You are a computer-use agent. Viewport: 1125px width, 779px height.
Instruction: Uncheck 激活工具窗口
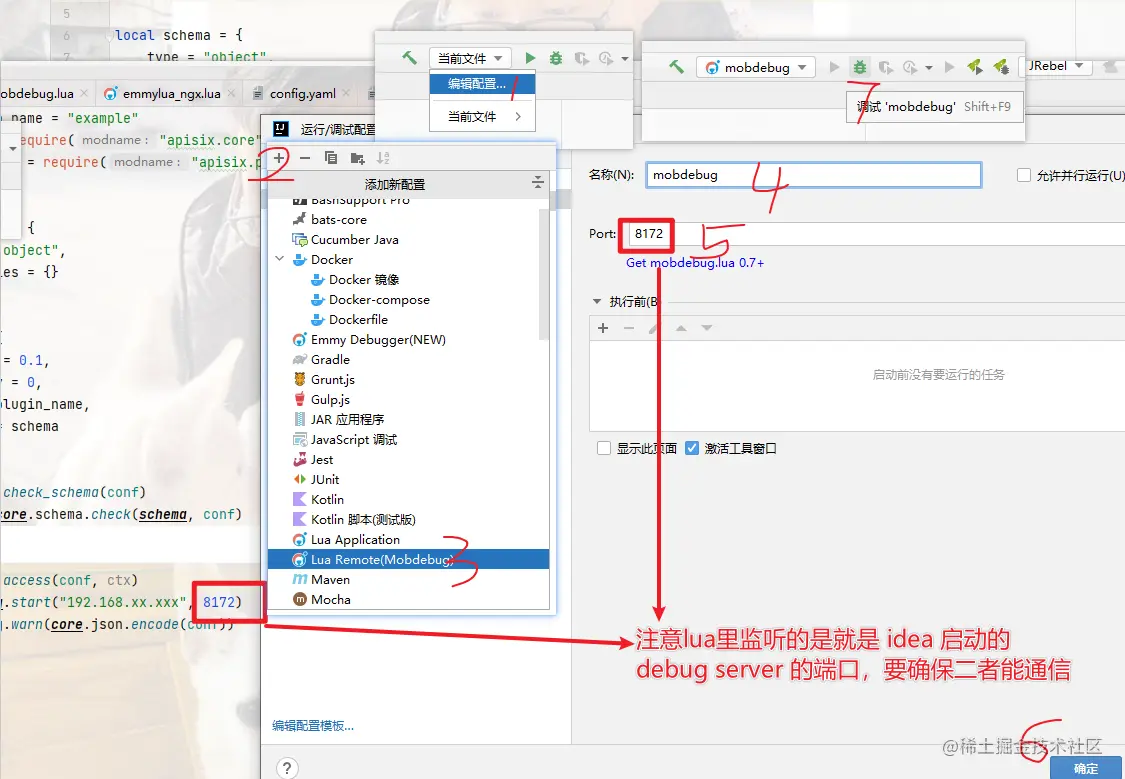coord(692,447)
